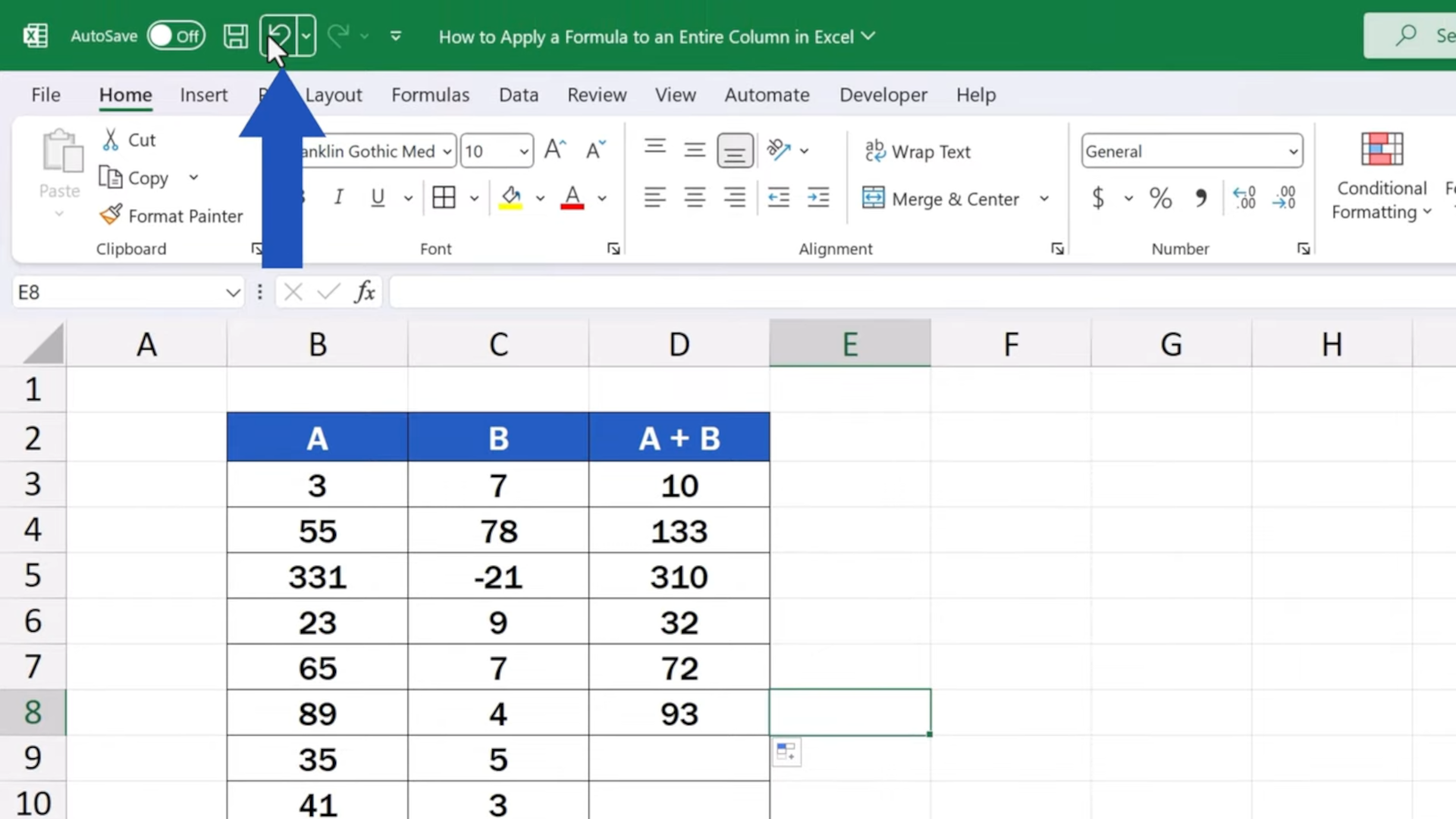Open the General number format dropdown
Image resolution: width=1456 pixels, height=819 pixels.
click(1293, 152)
